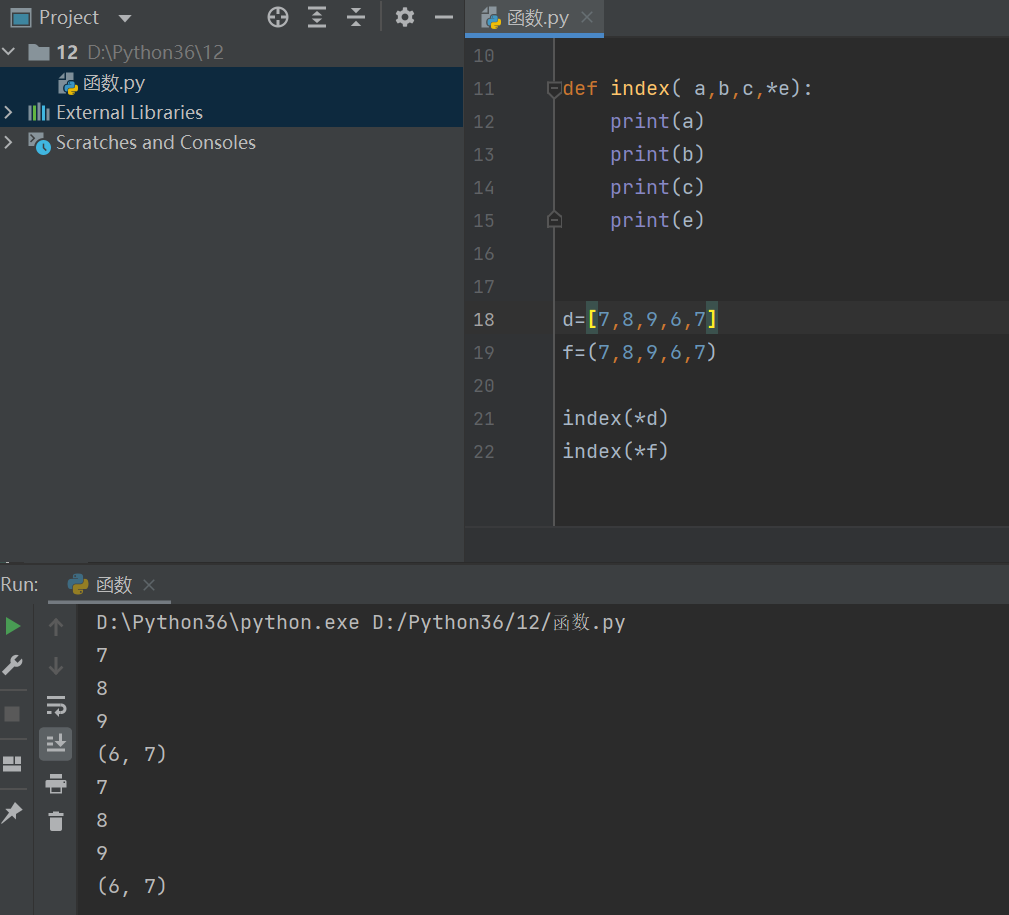
Task: Open Project panel settings gear
Action: tap(405, 17)
